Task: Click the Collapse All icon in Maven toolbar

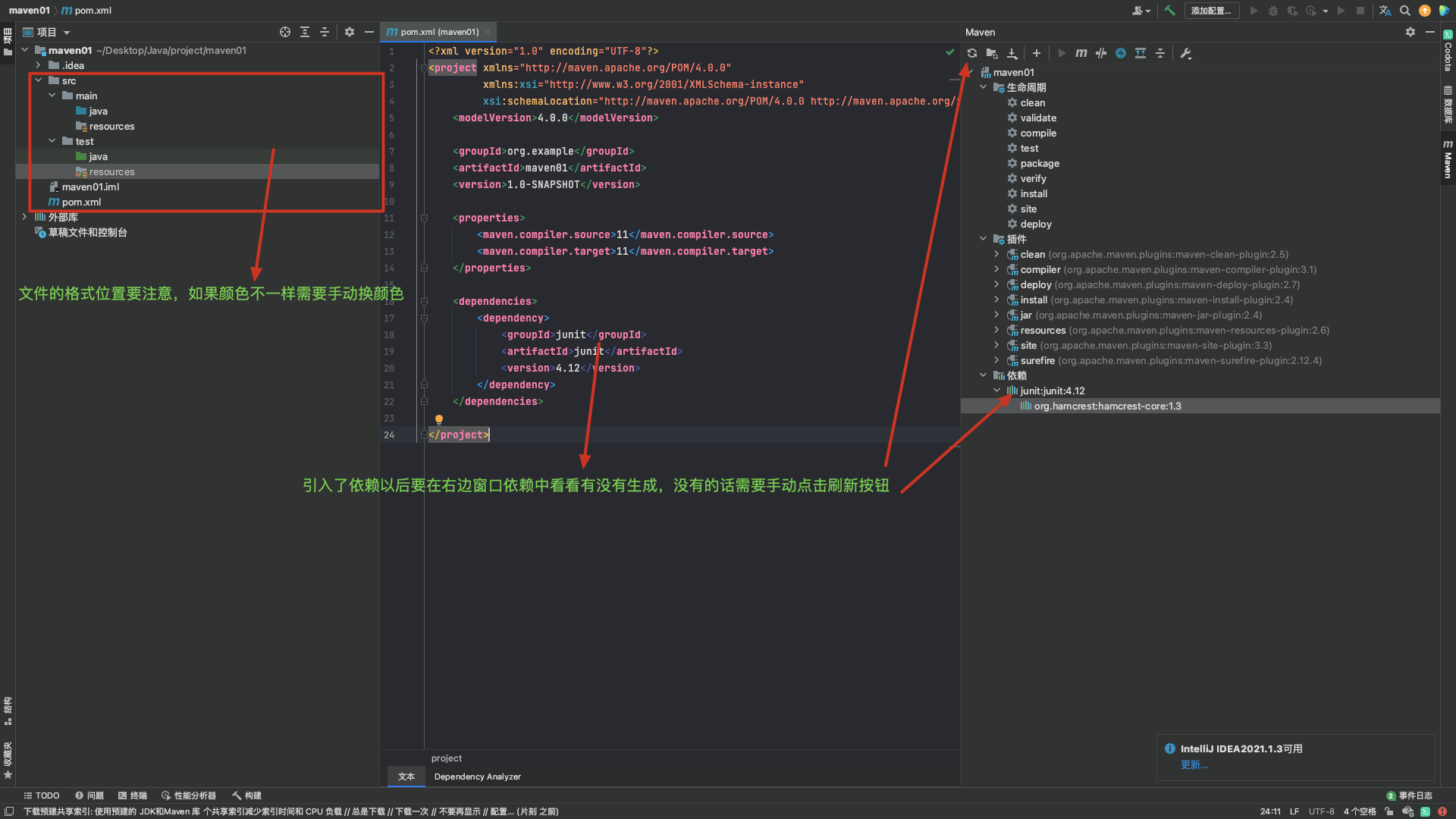Action: point(1160,53)
